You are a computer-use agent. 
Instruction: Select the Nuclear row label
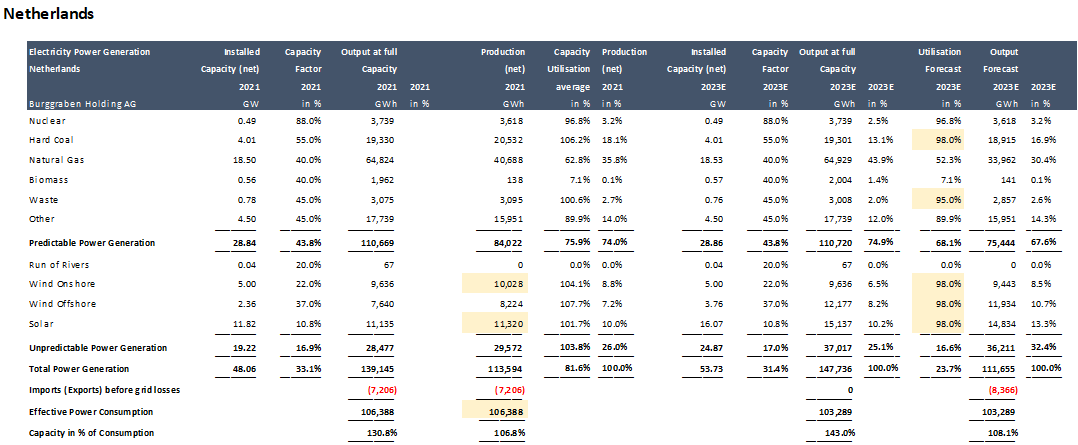(47, 121)
